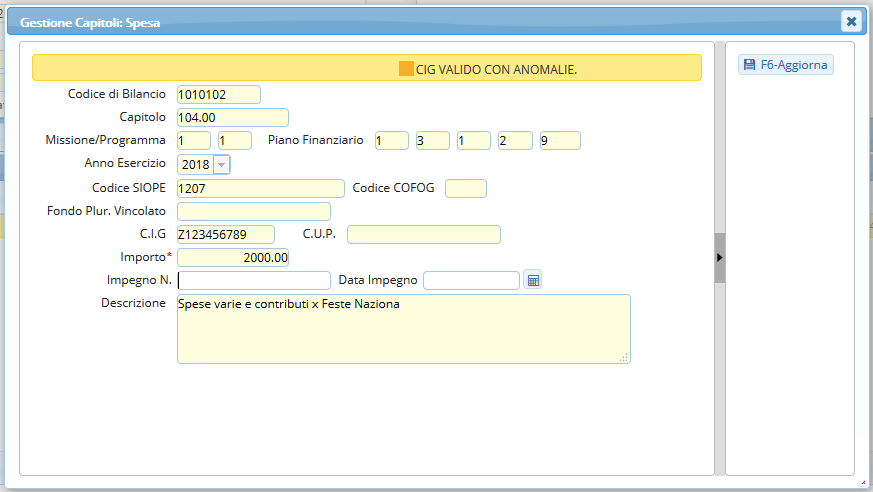Click the Codice di Bilancio field

pyautogui.click(x=218, y=95)
